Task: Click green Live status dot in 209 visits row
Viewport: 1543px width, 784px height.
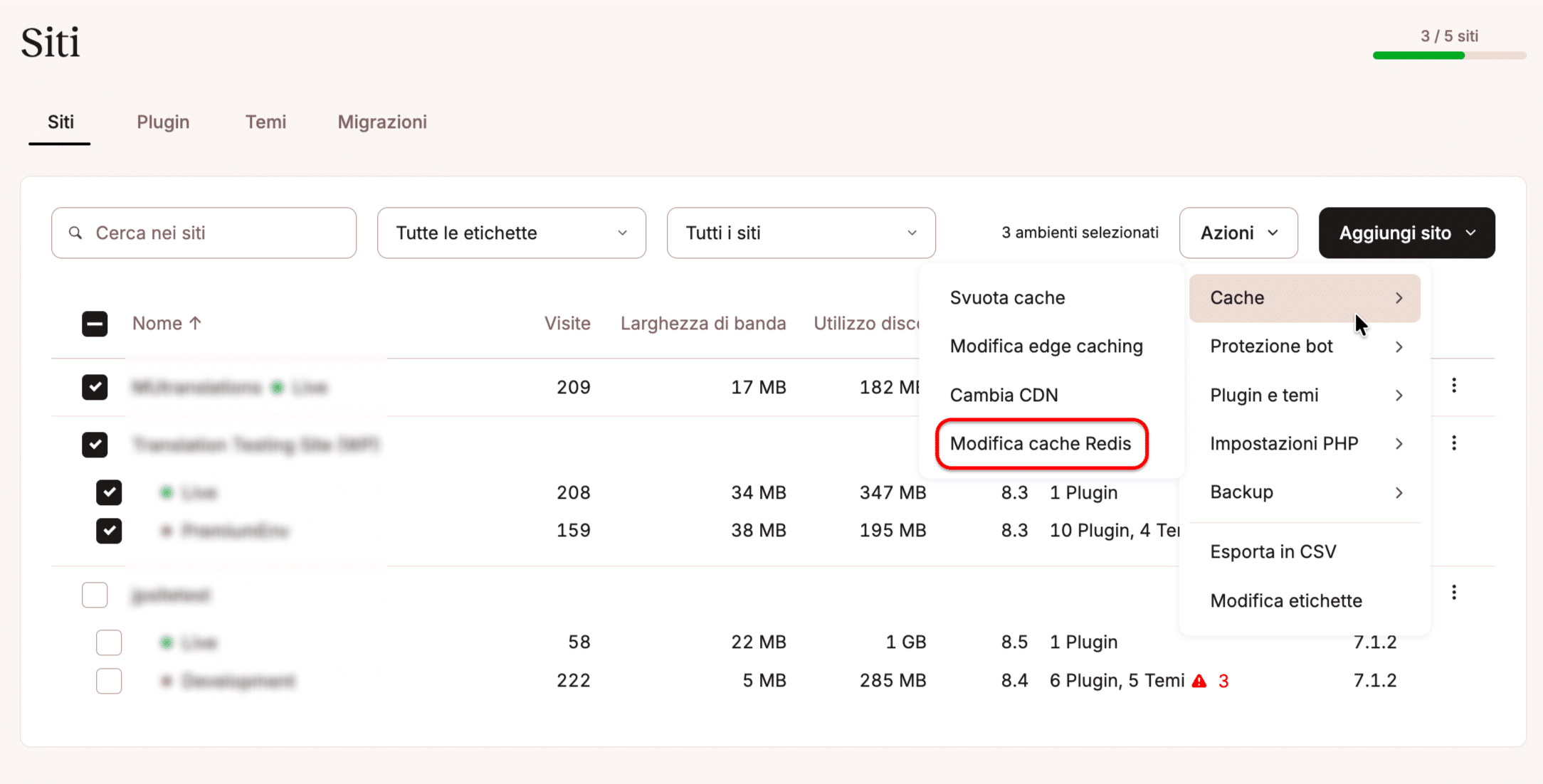Action: pyautogui.click(x=277, y=387)
